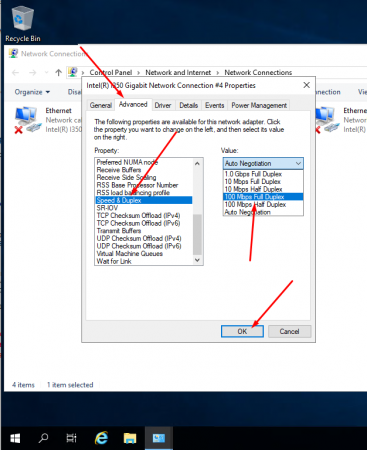Choose 1.0 Gbps Full Duplex

pos(263,174)
